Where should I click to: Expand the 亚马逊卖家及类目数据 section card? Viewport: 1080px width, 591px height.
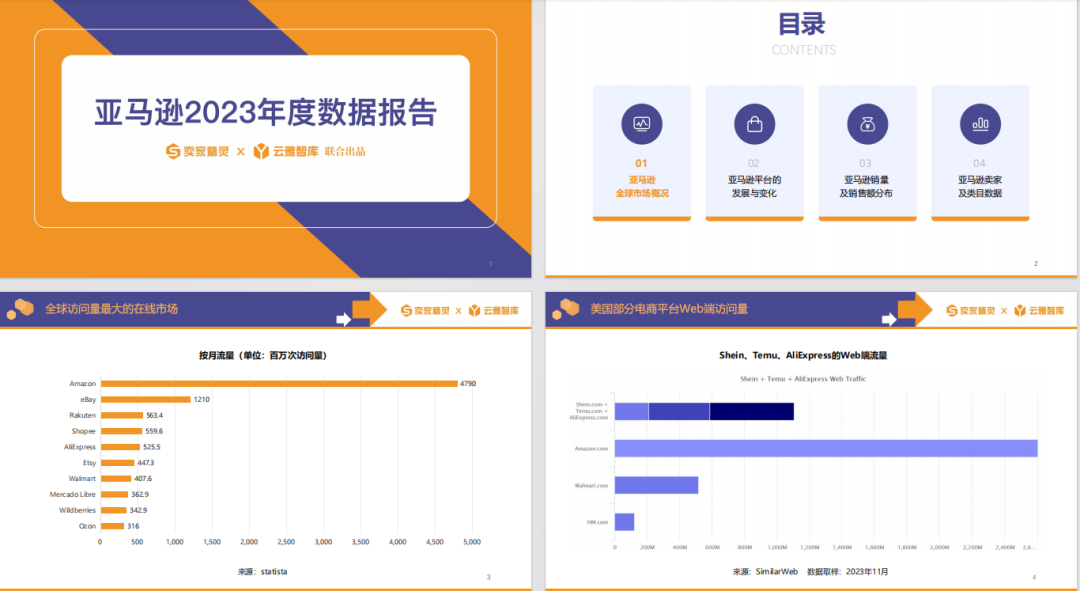click(980, 150)
